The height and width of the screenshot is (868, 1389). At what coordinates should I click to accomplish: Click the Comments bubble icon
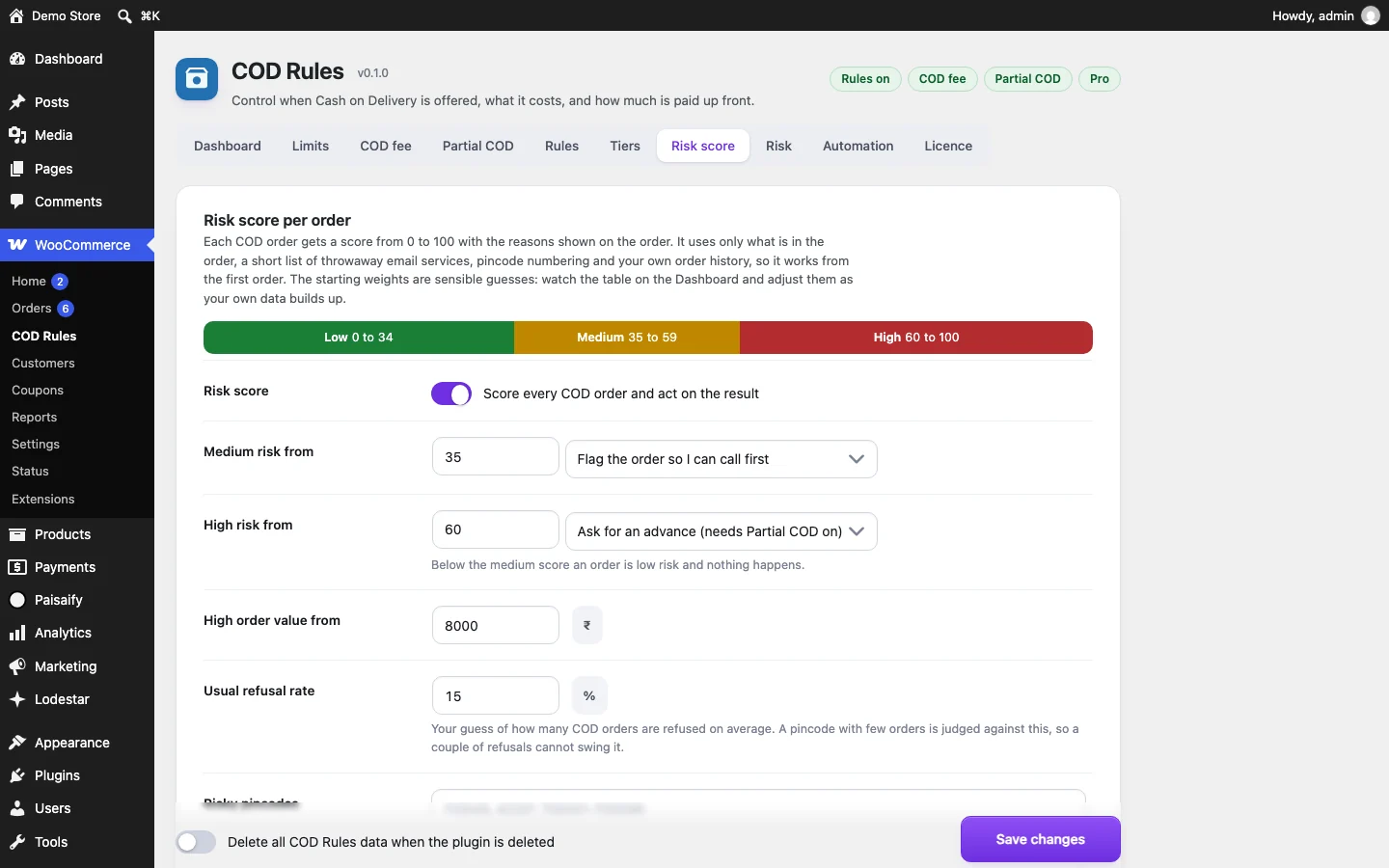click(x=17, y=202)
